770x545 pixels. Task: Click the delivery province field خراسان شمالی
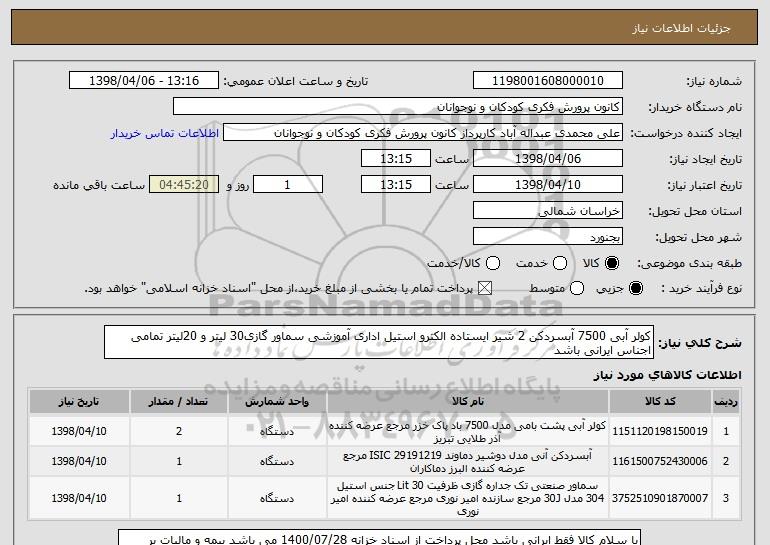coord(548,211)
